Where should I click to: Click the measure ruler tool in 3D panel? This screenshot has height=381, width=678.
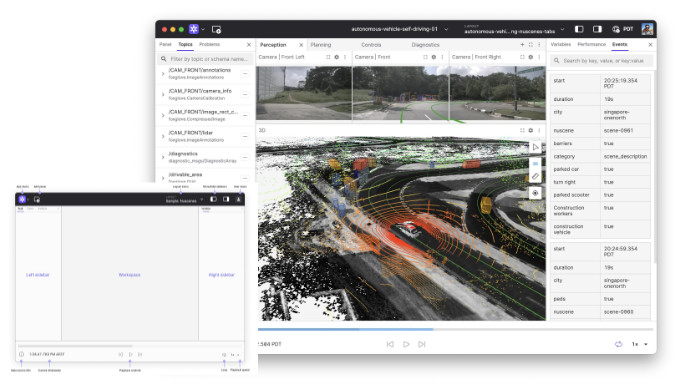coord(535,176)
